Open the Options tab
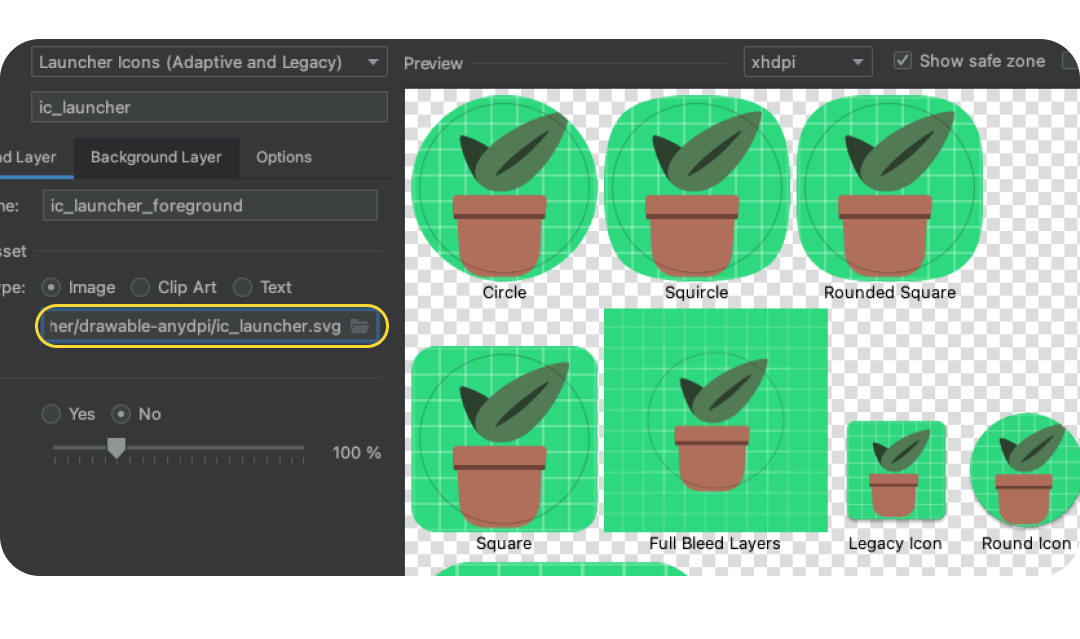This screenshot has height=639, width=1080. pyautogui.click(x=284, y=157)
